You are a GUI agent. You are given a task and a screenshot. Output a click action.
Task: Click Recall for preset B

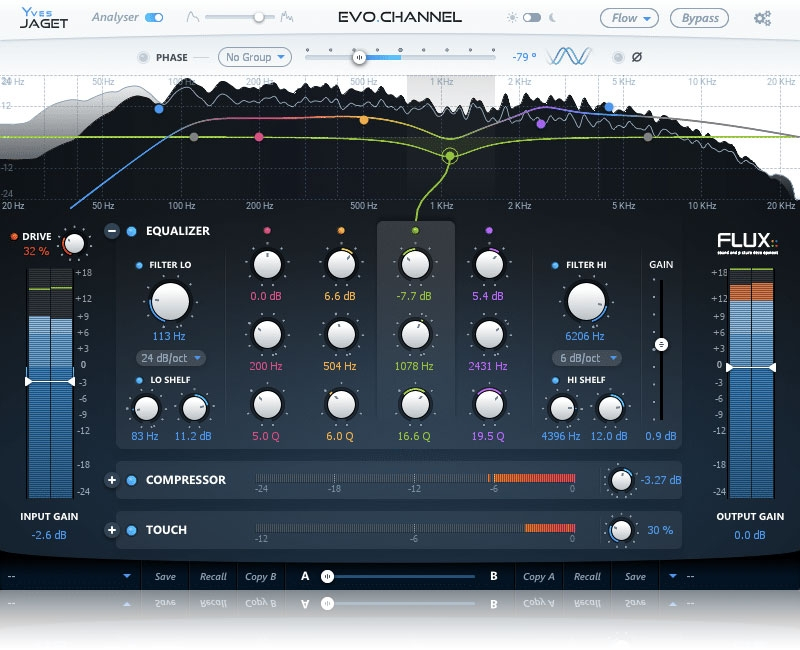[587, 577]
